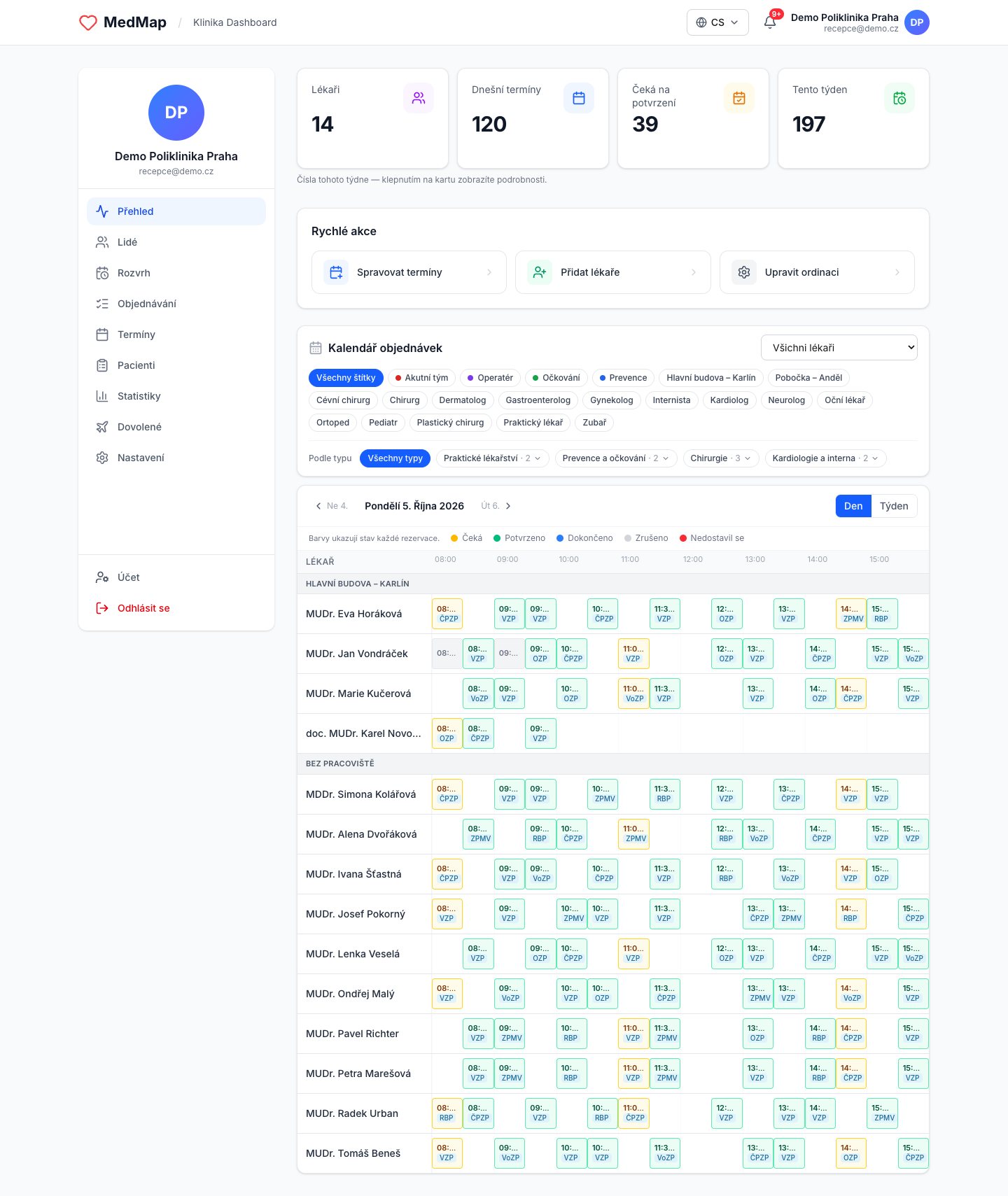Click MUDr. Jan Vondráček's name
The height and width of the screenshot is (1196, 1008).
(x=357, y=654)
